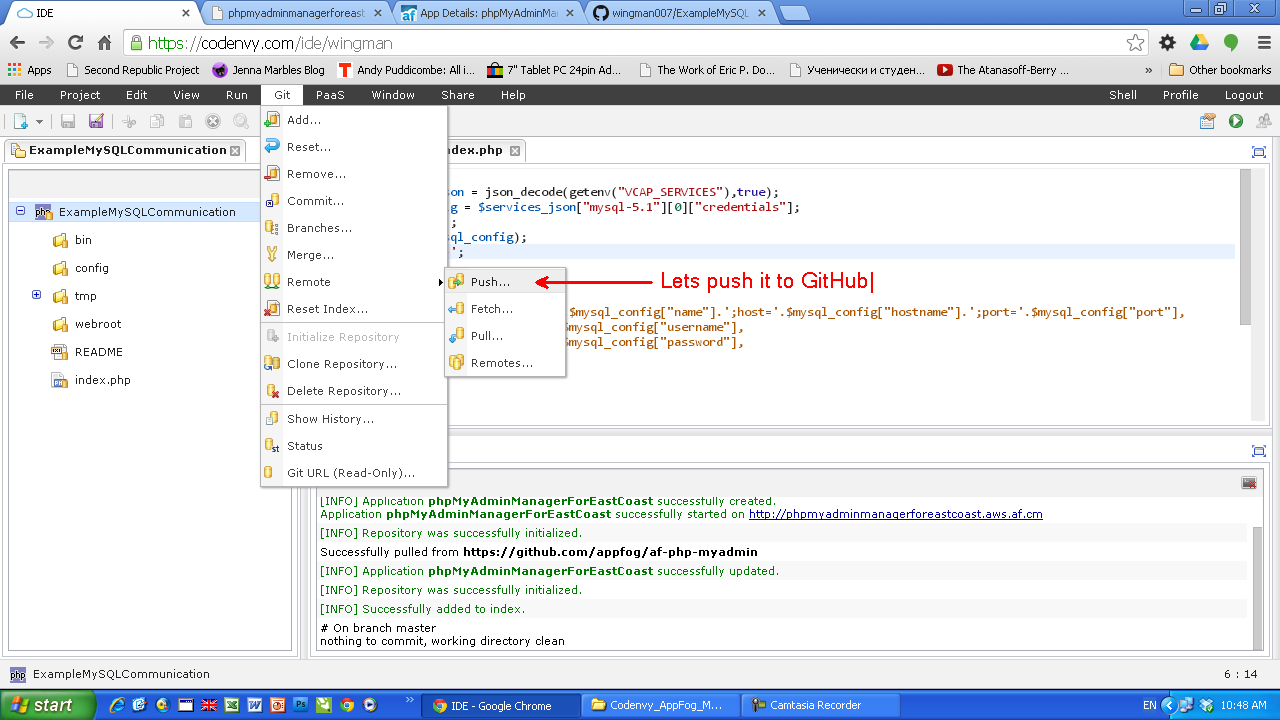Click the Profile link in menu bar
1280x720 pixels.
coord(1180,95)
